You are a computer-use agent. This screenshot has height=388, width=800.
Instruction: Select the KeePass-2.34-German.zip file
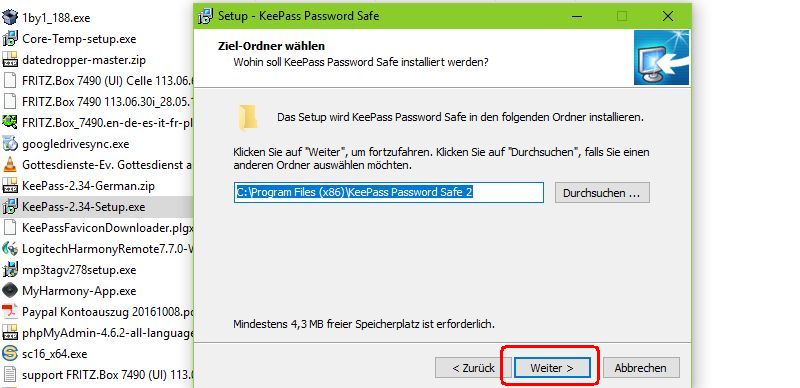point(88,186)
